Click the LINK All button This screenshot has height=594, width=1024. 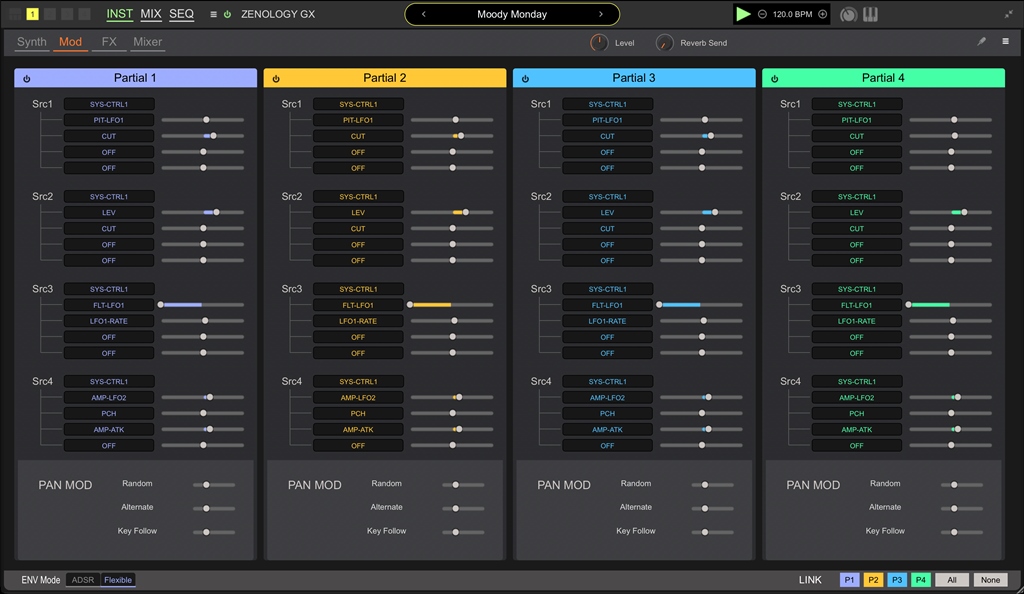coord(952,580)
